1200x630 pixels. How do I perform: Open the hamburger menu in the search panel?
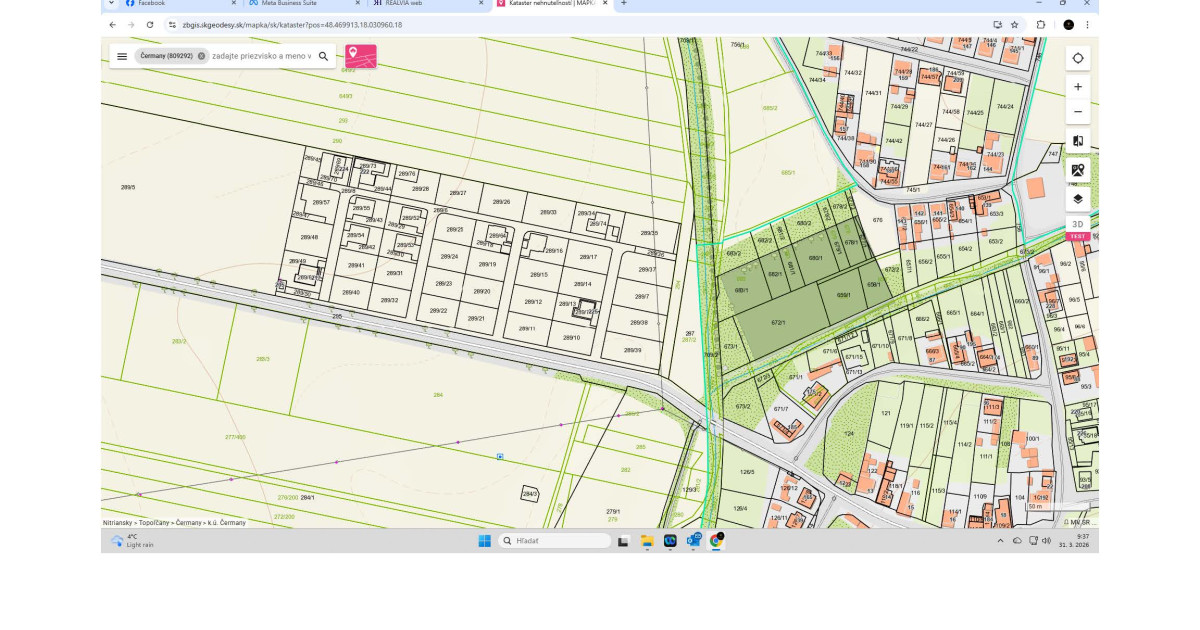(x=122, y=57)
